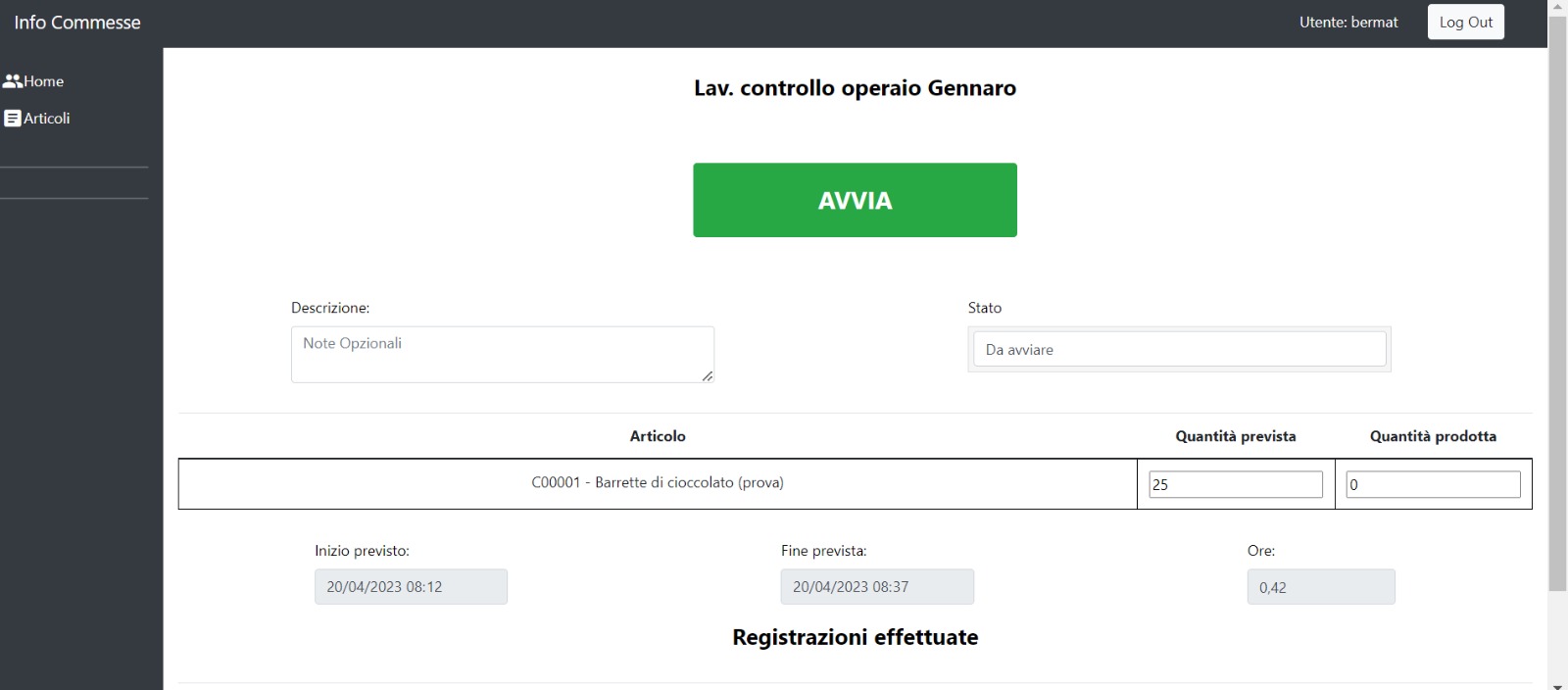Open the Home sidebar menu item

click(34, 81)
